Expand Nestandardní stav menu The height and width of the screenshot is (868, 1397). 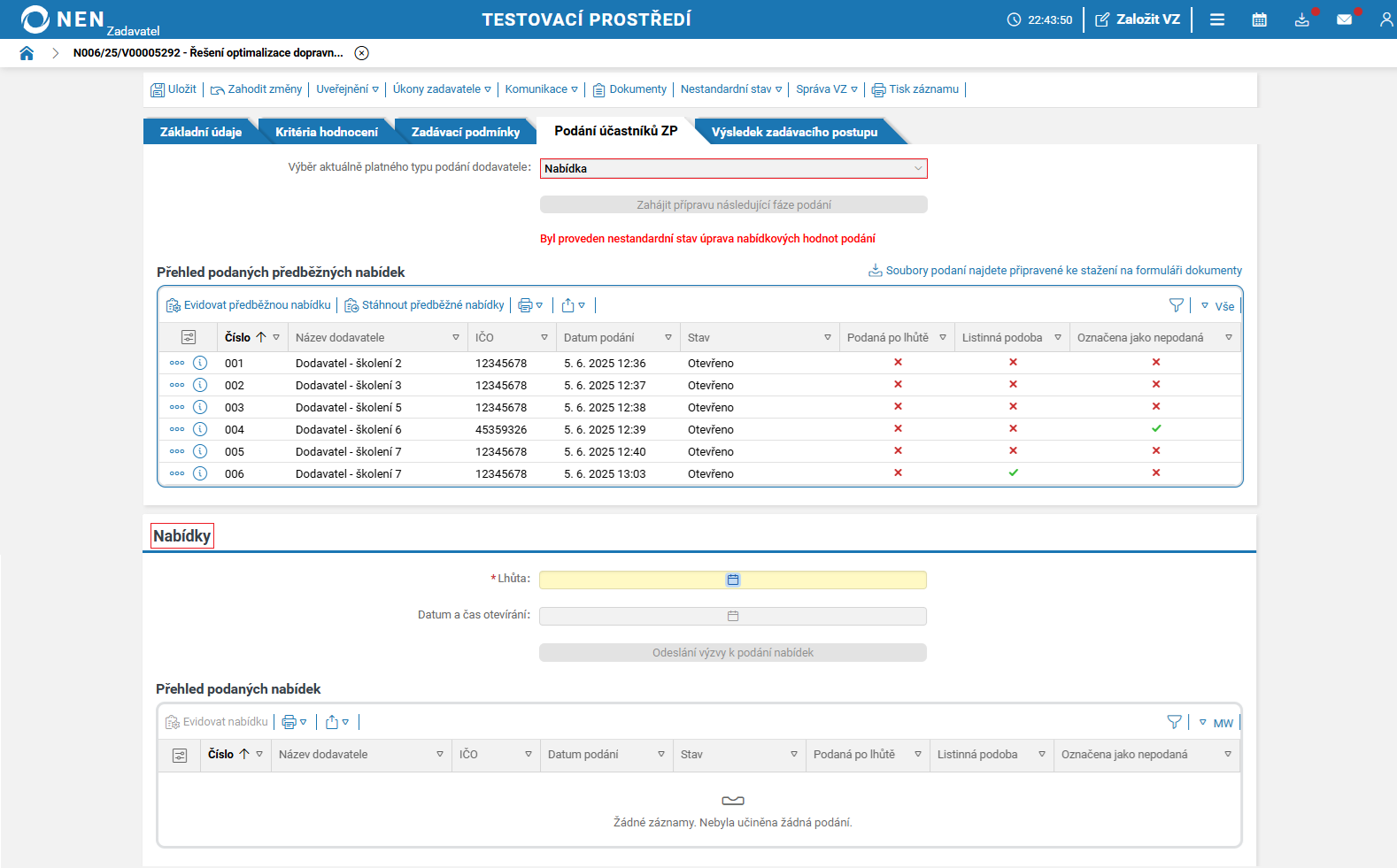click(731, 89)
